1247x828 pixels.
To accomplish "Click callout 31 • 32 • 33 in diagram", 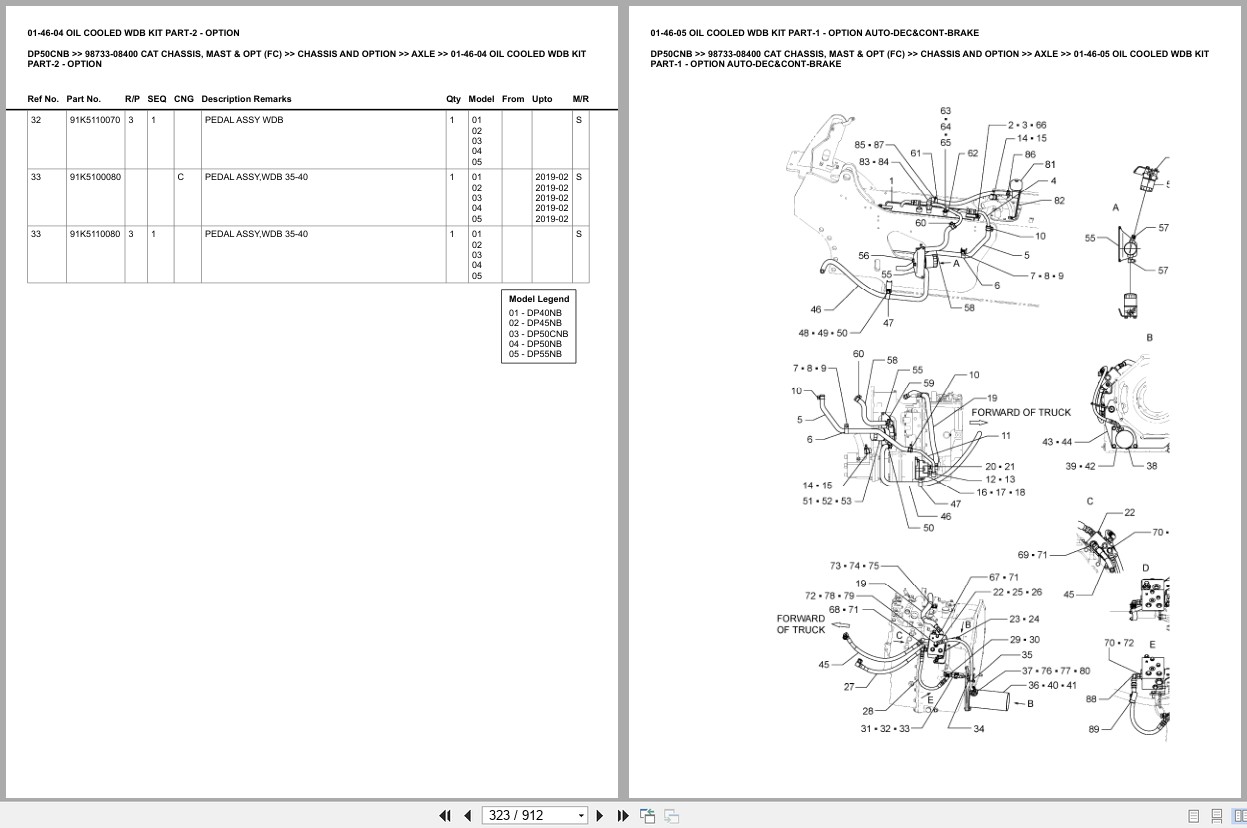I will 885,728.
